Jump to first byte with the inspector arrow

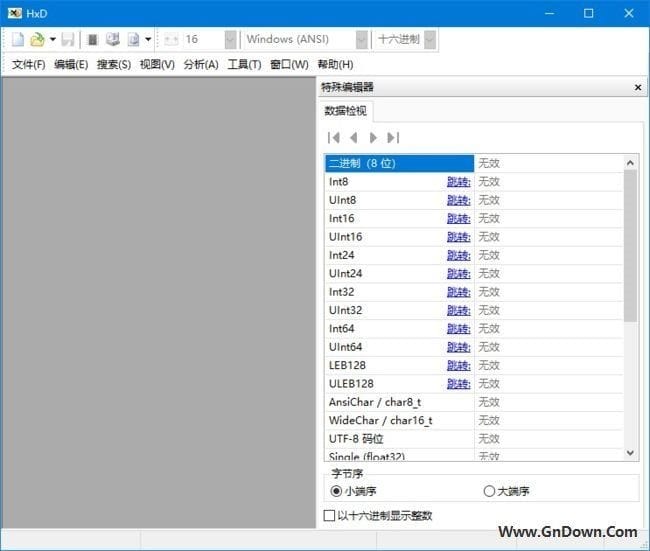[x=334, y=138]
